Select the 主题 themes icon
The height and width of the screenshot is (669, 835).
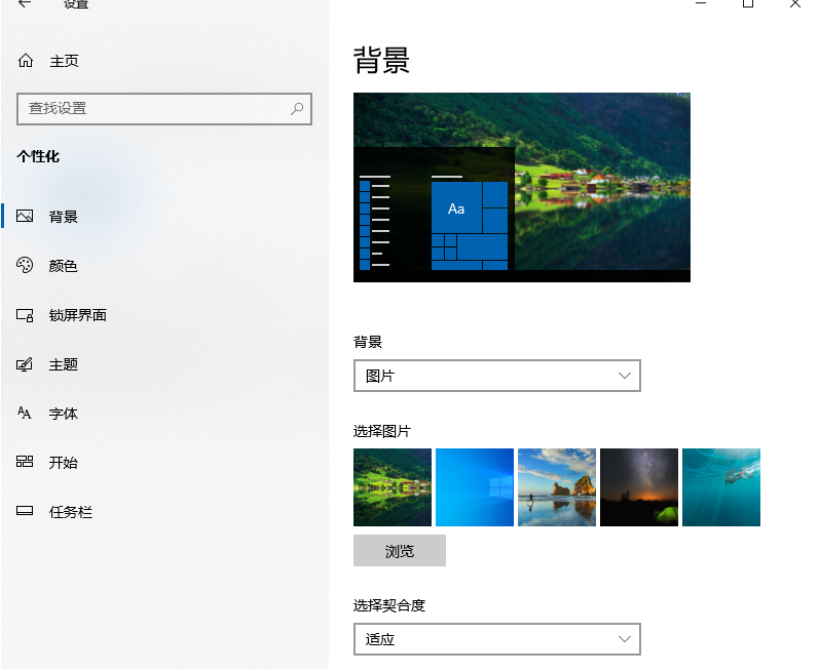[x=24, y=364]
